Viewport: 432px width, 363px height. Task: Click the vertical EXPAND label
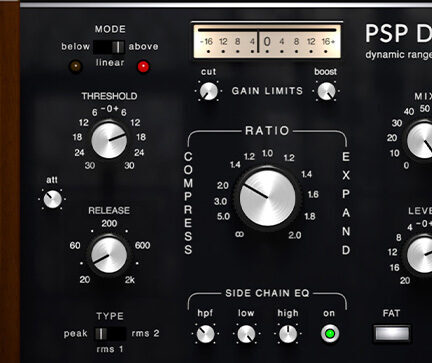click(x=346, y=203)
